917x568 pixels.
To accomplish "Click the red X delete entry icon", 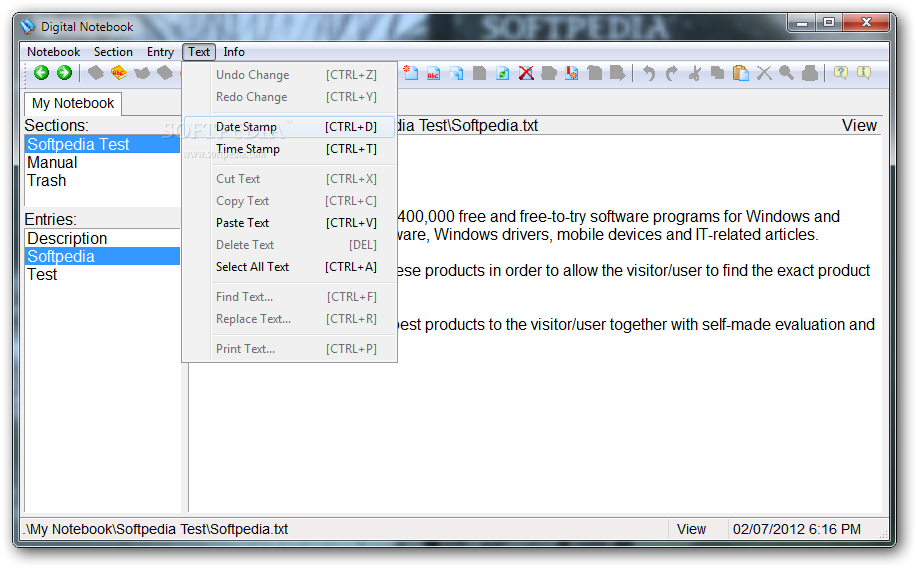I will [x=526, y=73].
